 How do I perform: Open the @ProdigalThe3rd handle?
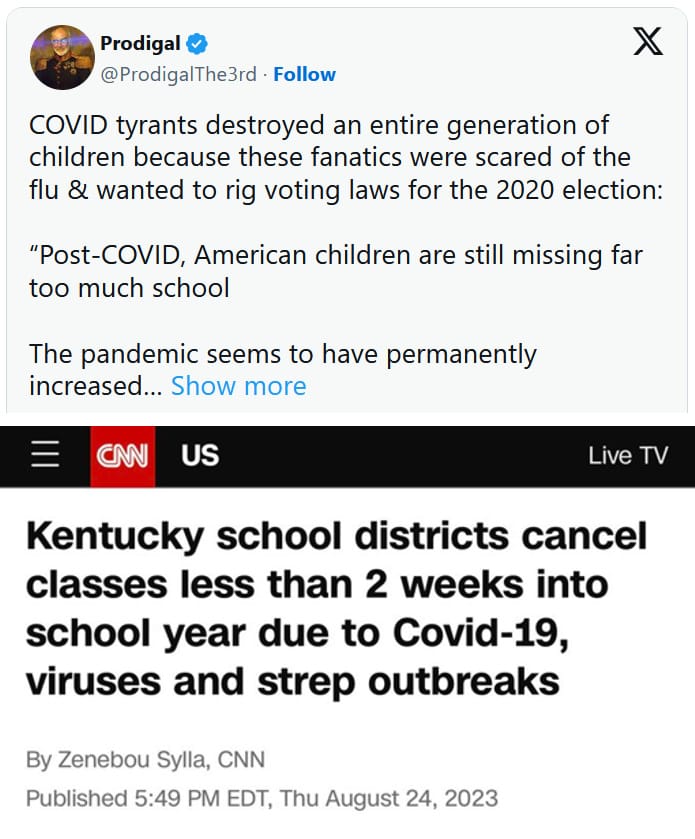(179, 74)
